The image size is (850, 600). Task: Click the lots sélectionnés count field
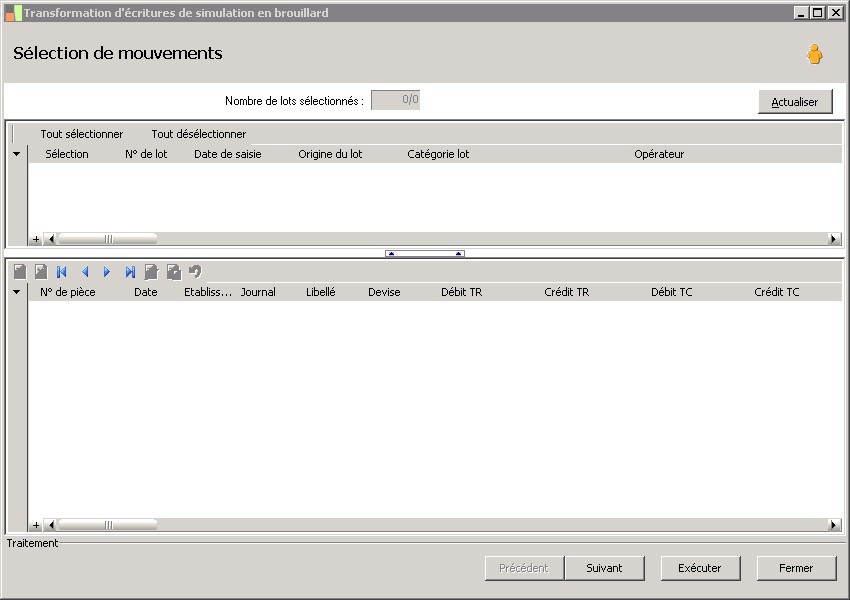[x=396, y=100]
